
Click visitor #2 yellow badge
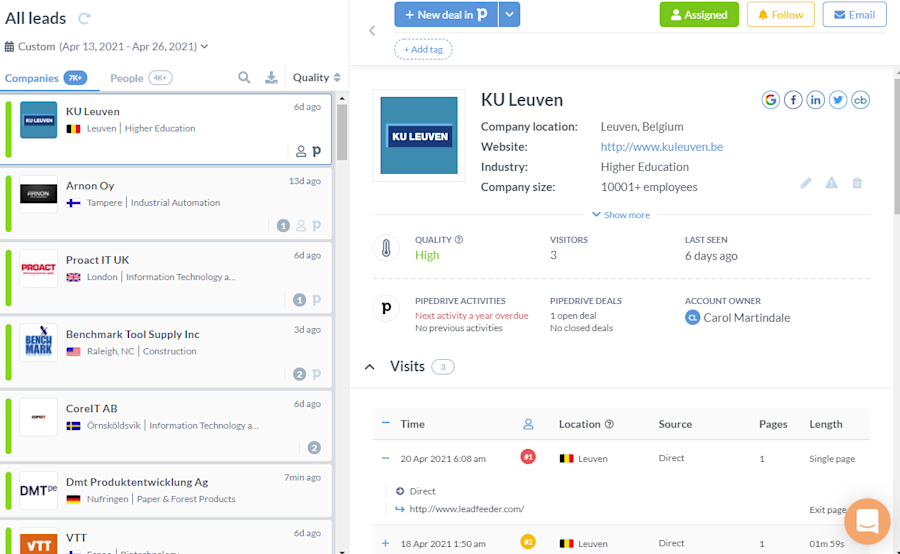[528, 542]
